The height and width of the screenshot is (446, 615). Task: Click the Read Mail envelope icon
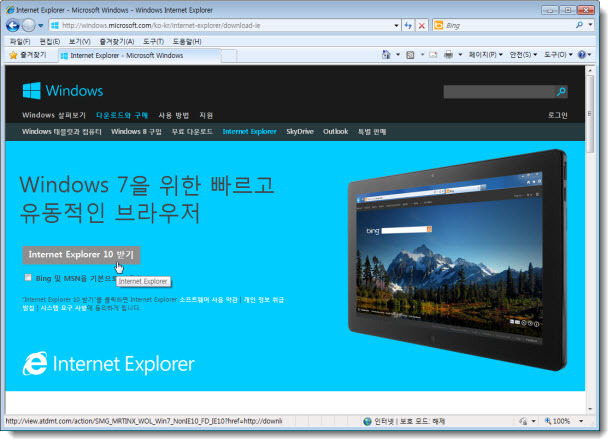[x=433, y=55]
